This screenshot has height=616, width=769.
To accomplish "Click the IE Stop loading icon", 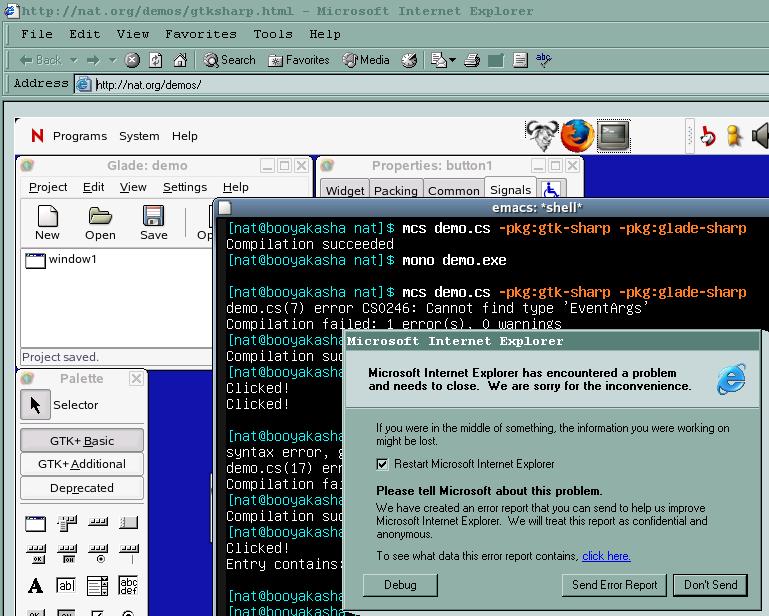I will tap(132, 60).
